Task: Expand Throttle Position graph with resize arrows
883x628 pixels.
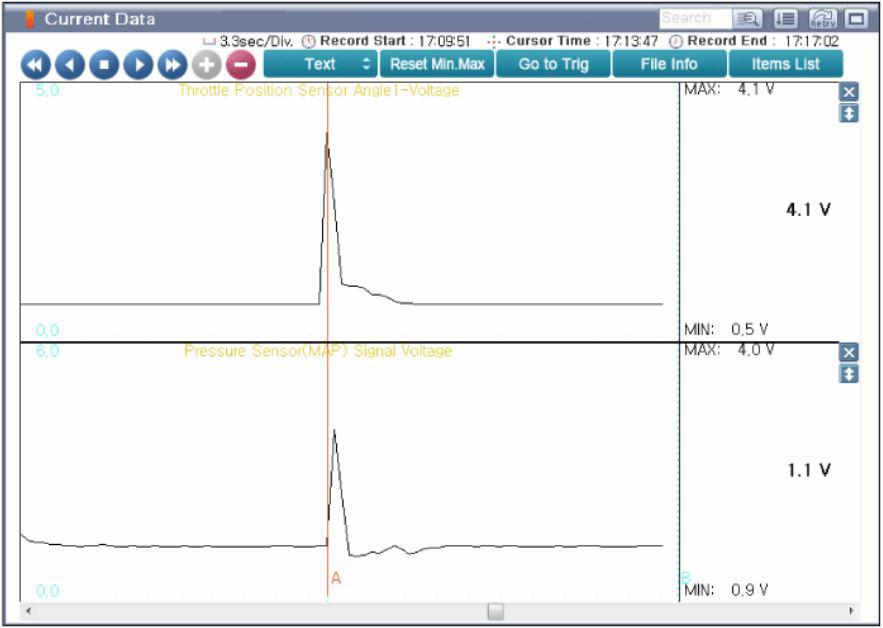Action: [x=849, y=114]
